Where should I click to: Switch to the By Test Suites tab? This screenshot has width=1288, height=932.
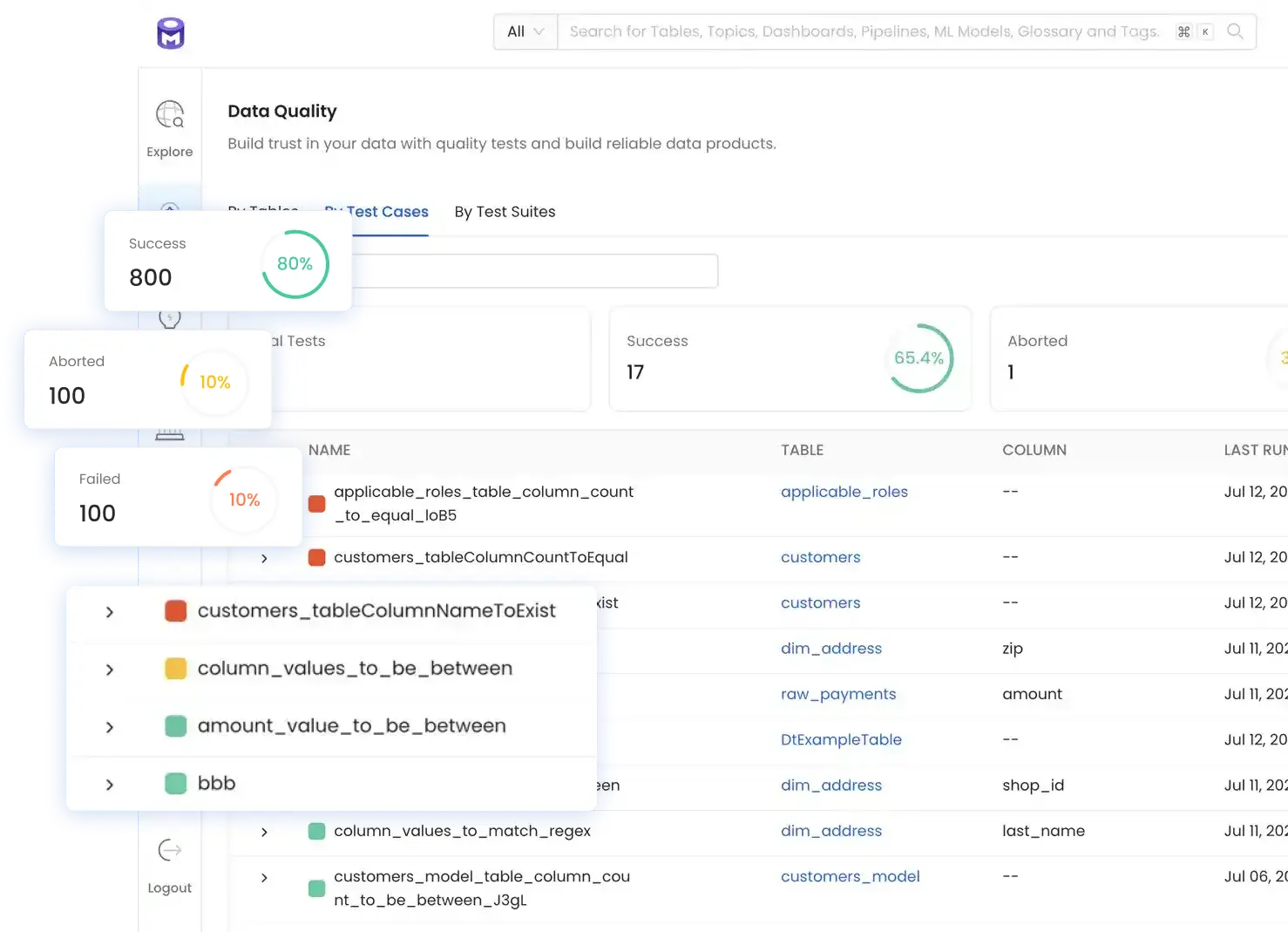pos(505,212)
